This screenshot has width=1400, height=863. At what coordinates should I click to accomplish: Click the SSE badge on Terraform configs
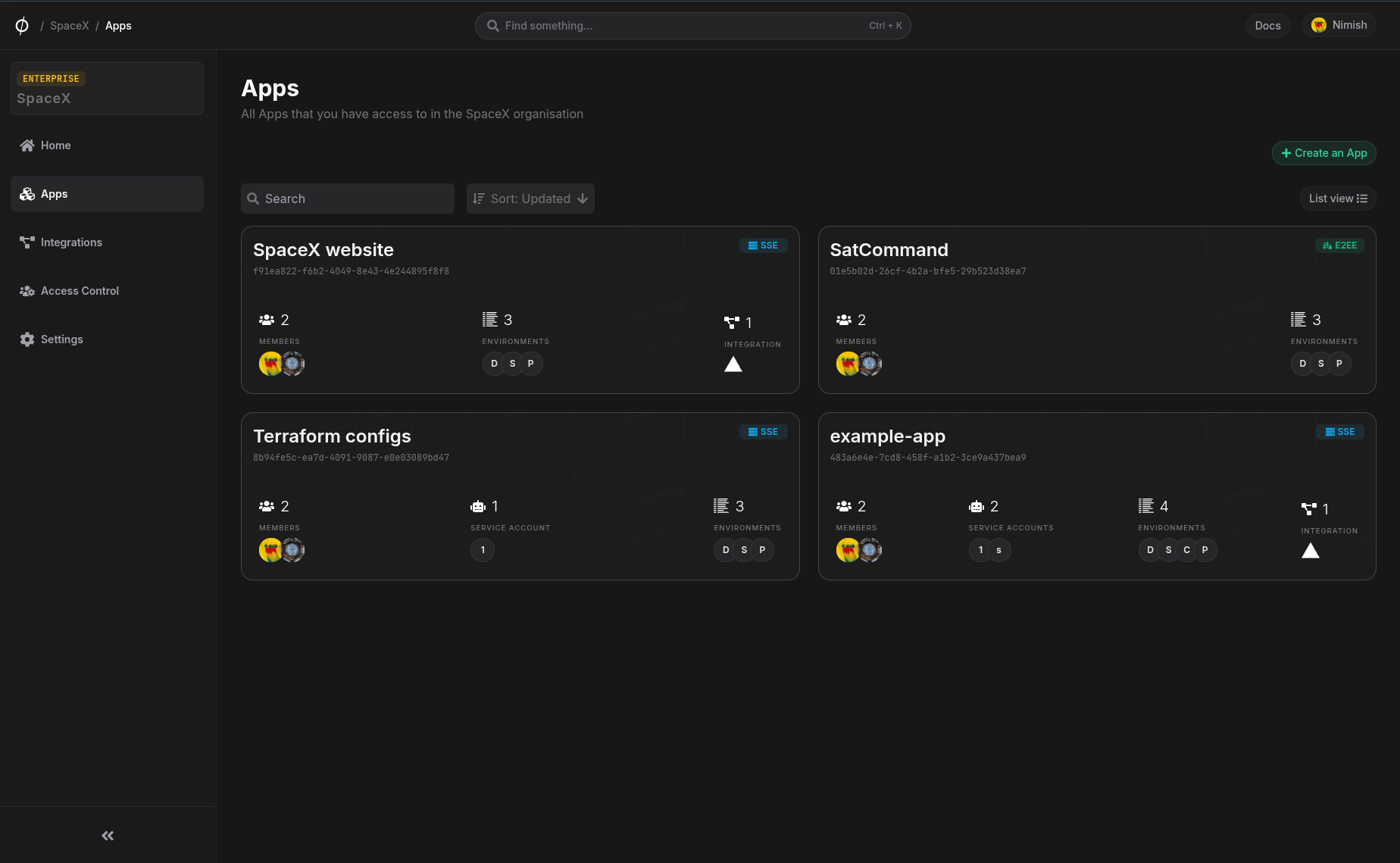tap(763, 432)
